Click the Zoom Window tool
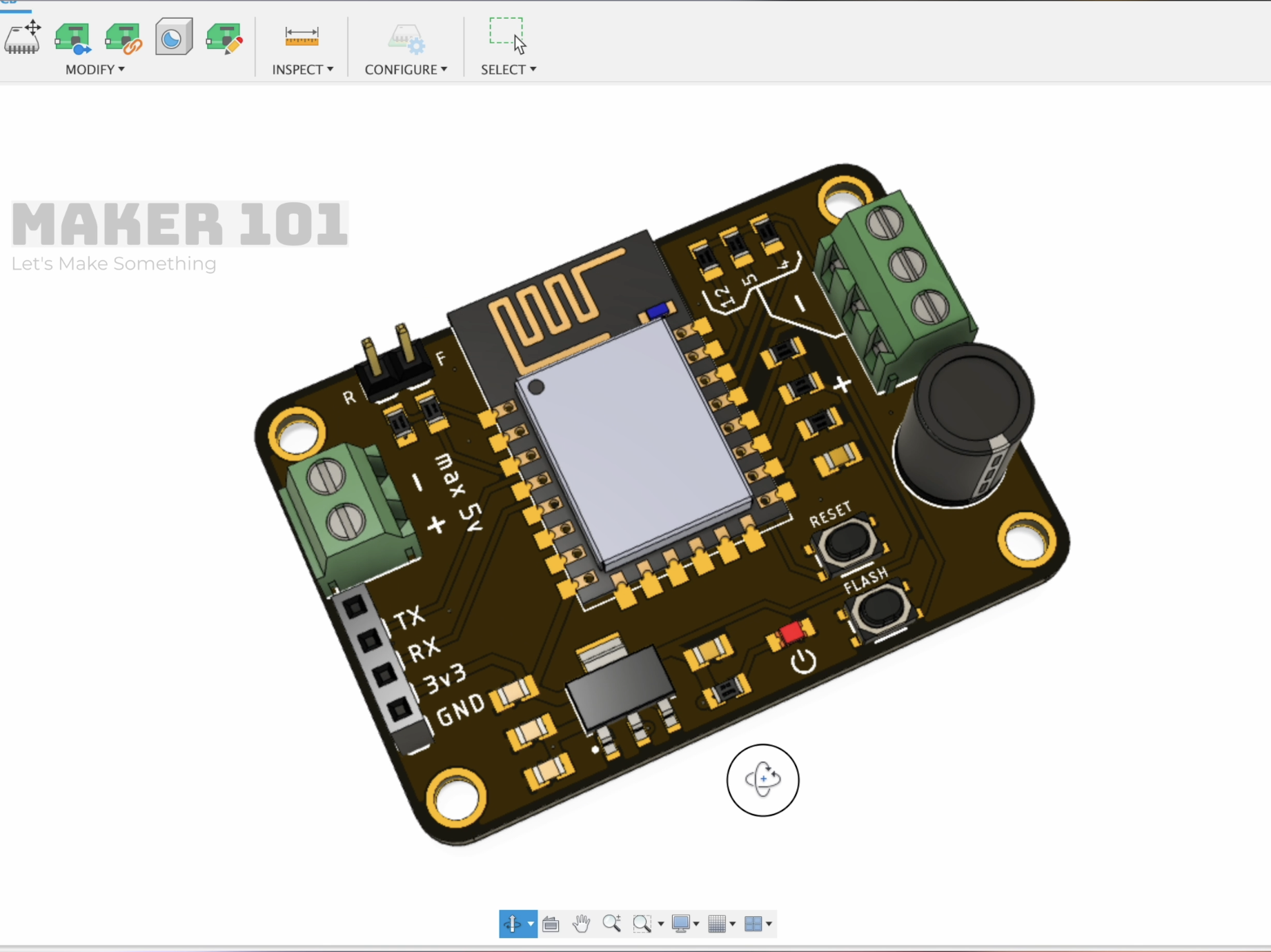 tap(642, 924)
